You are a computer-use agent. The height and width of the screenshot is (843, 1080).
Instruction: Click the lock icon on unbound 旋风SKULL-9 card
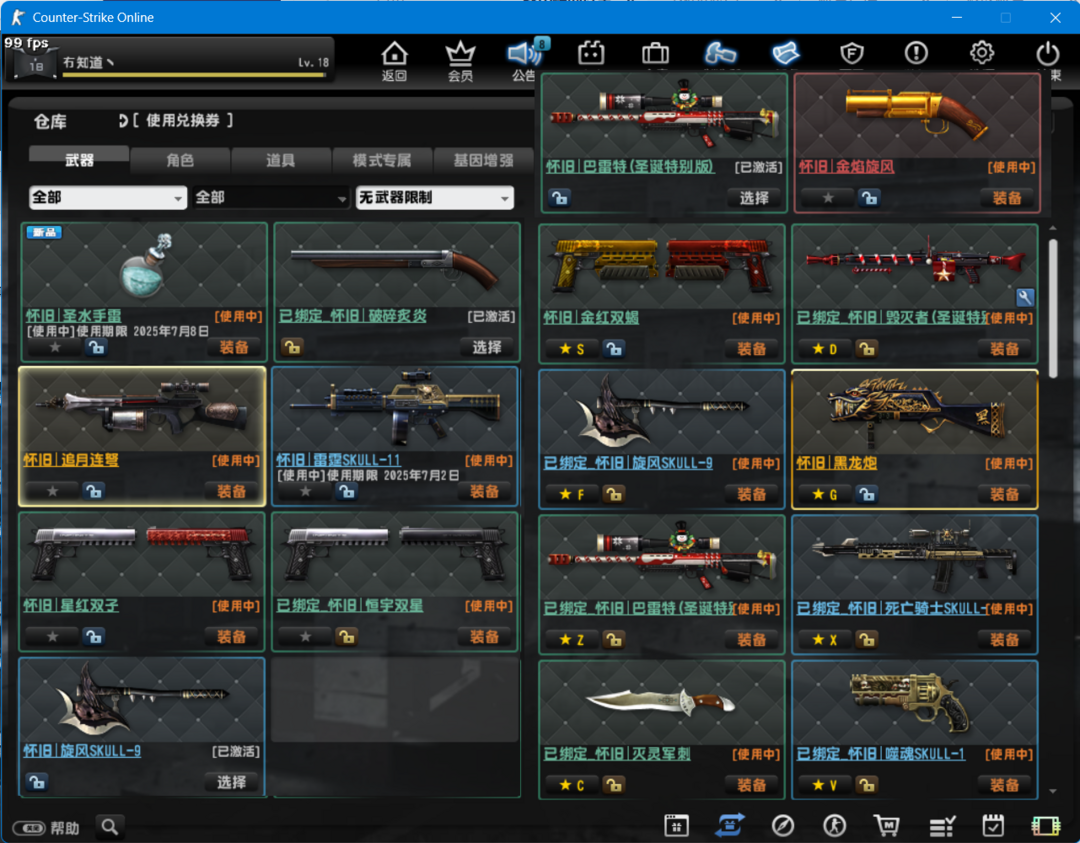(x=37, y=782)
